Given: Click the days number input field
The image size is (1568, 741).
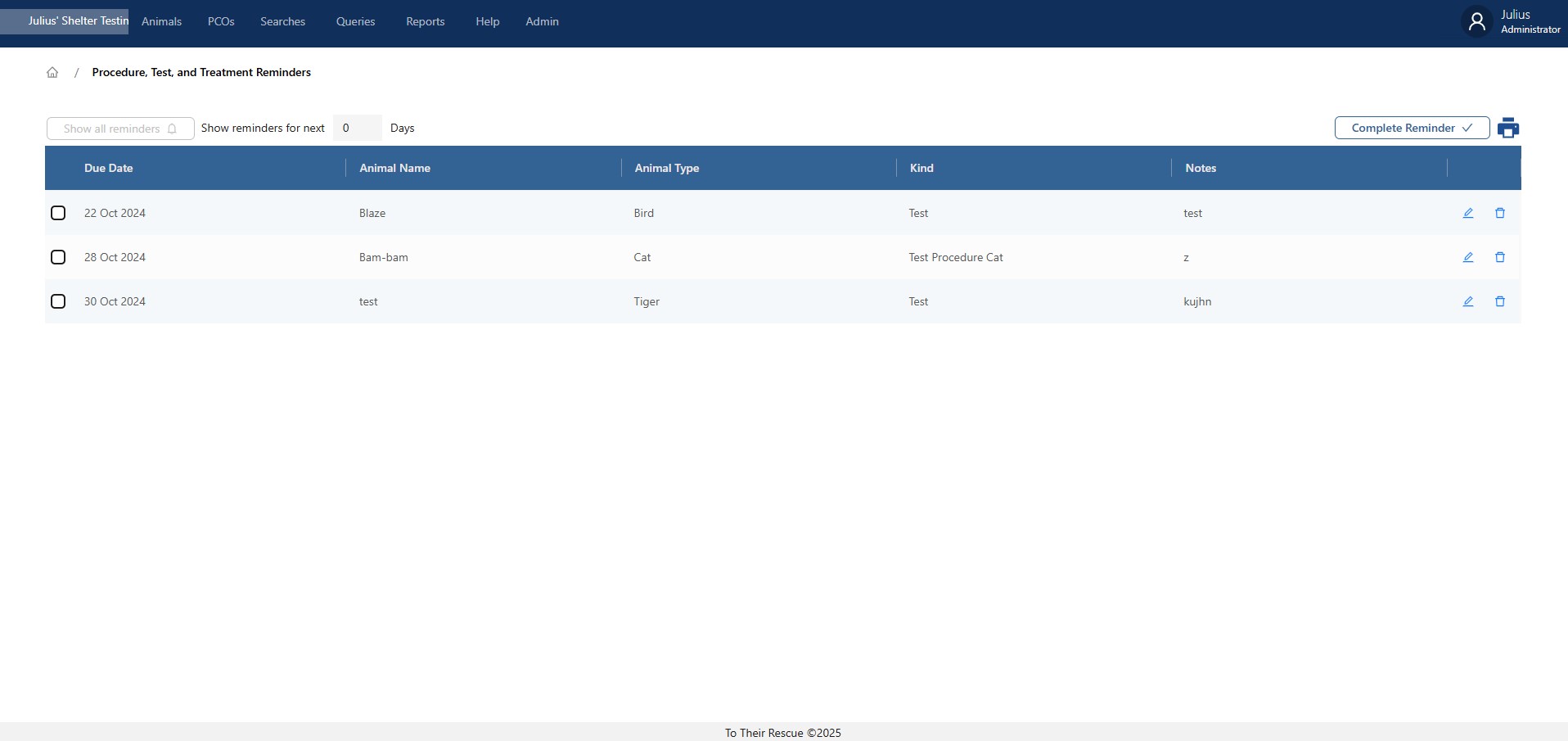Looking at the screenshot, I should click(357, 128).
